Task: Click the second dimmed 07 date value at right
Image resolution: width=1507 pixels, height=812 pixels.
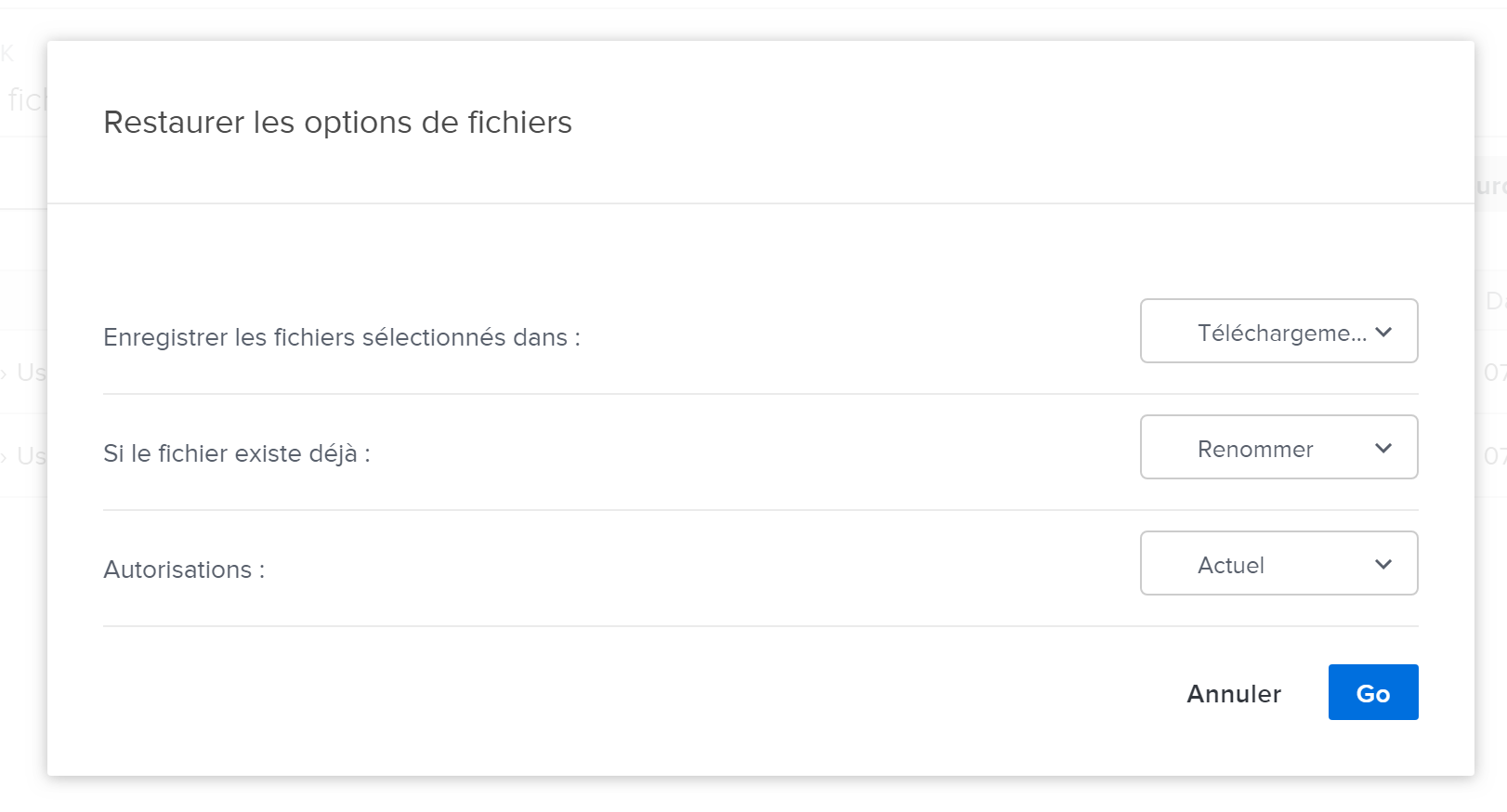Action: [1494, 456]
